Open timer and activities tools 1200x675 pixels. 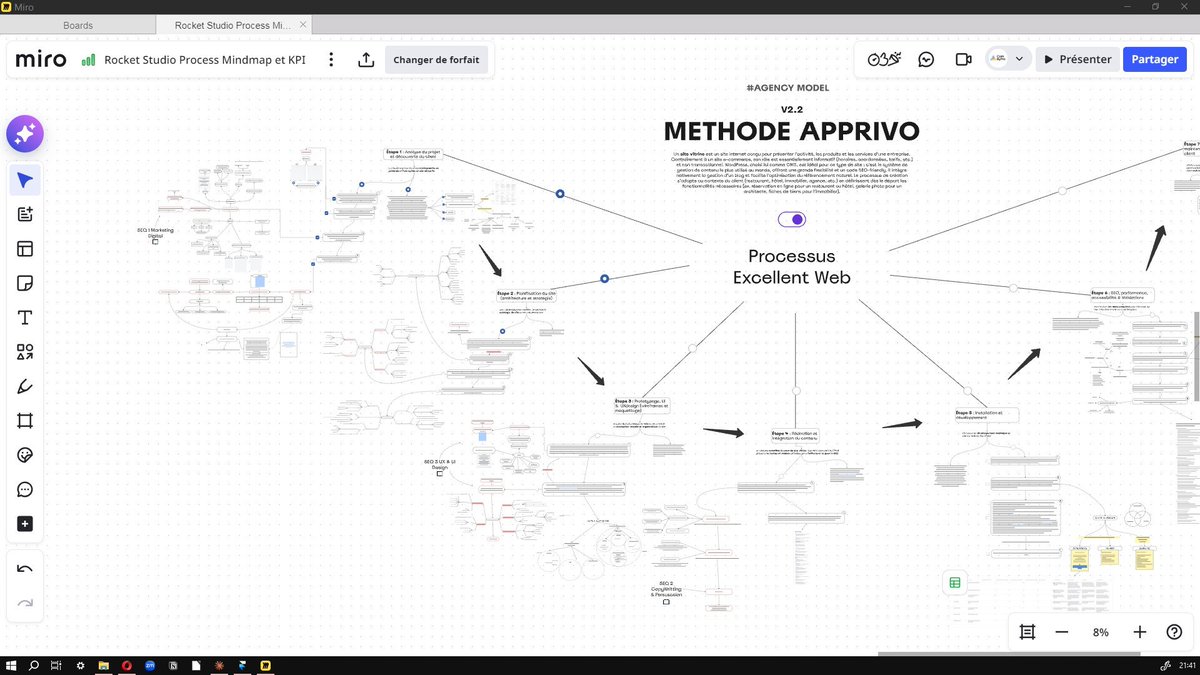pos(885,60)
